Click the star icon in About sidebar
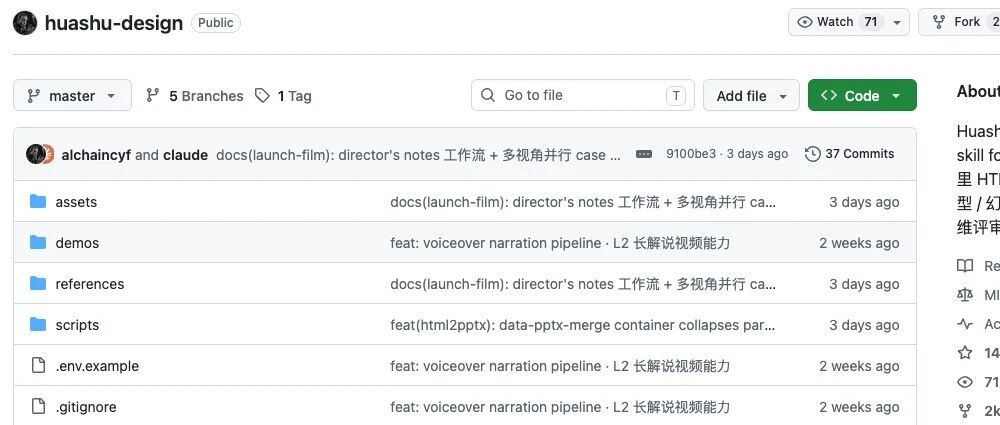 [965, 353]
